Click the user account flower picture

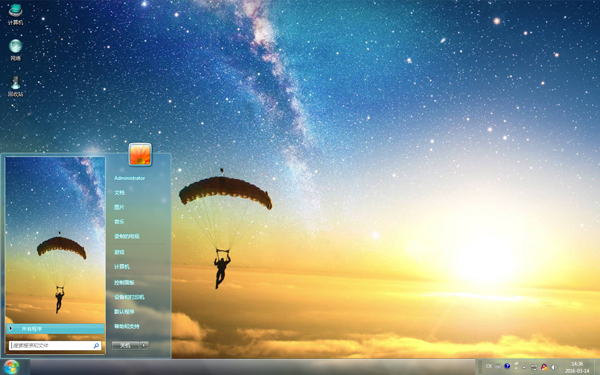click(x=140, y=154)
